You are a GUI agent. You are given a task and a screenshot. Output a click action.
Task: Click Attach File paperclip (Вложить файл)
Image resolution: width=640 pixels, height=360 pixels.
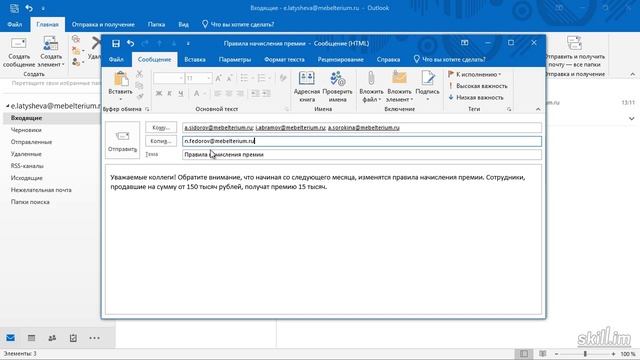371,87
